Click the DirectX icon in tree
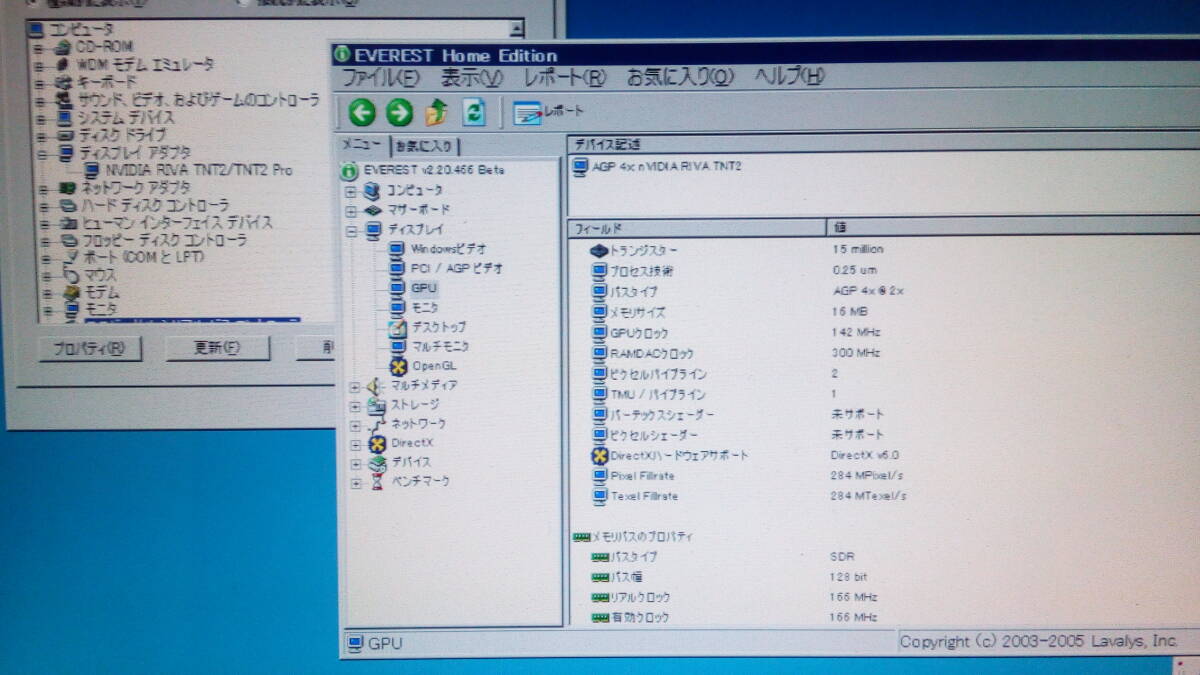 pyautogui.click(x=377, y=443)
